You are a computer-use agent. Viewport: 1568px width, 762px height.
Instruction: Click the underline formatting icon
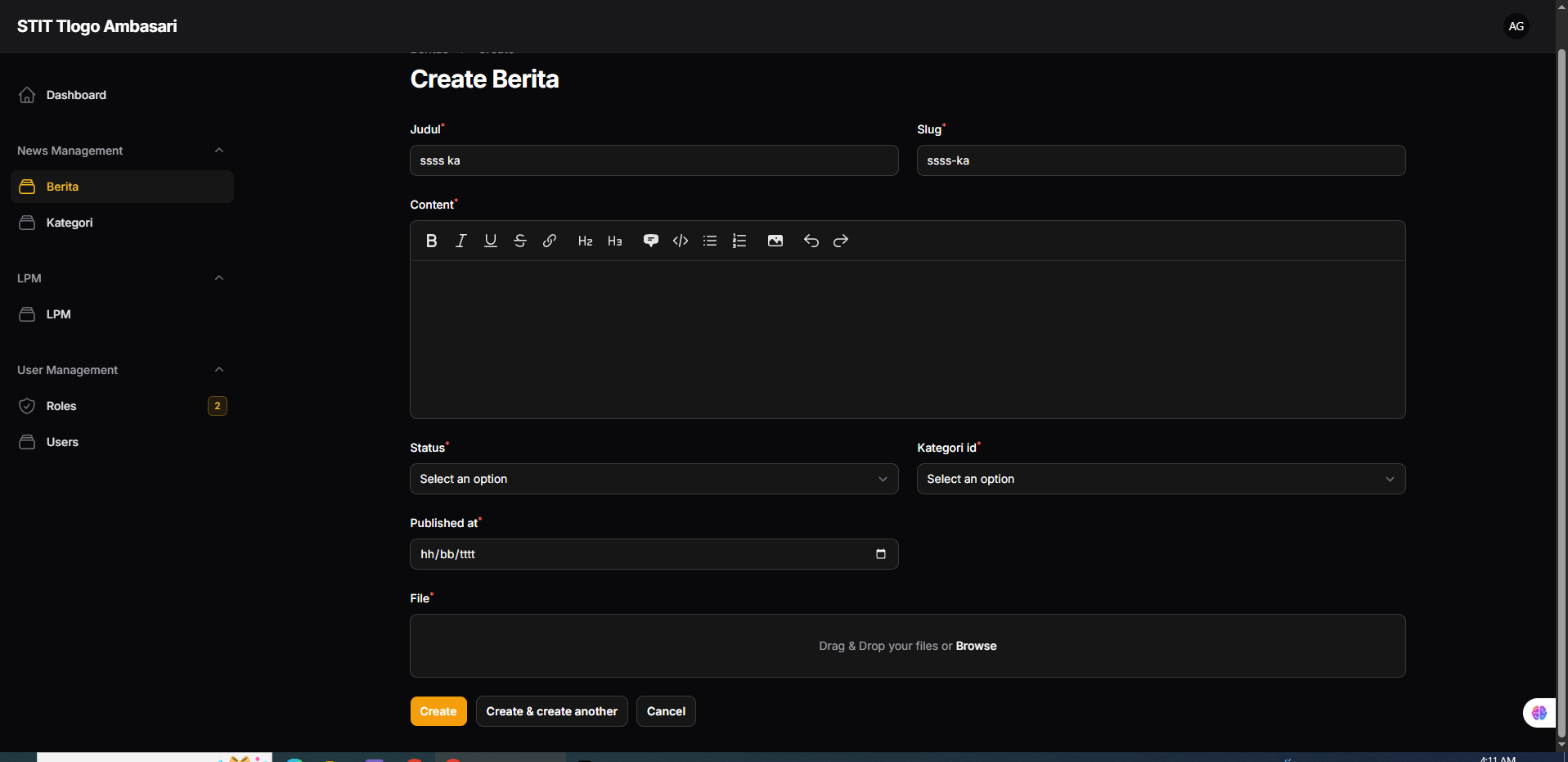click(x=490, y=241)
